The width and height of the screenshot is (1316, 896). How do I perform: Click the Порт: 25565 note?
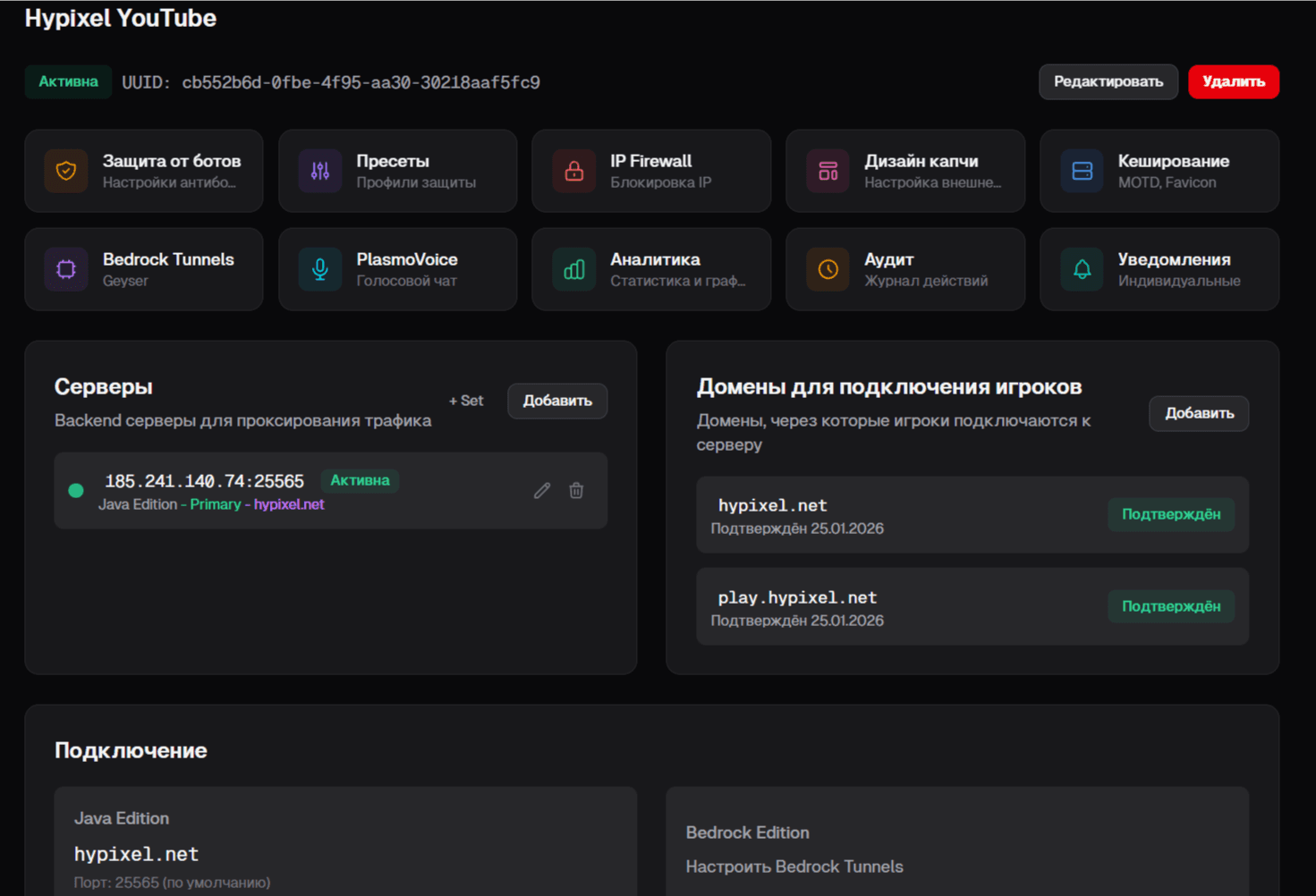[172, 883]
